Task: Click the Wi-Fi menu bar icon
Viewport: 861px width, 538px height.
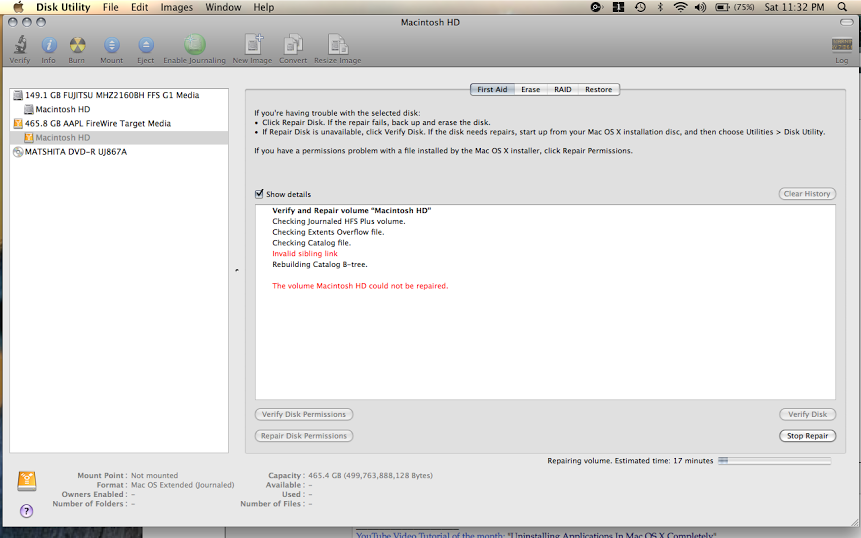Action: (680, 7)
